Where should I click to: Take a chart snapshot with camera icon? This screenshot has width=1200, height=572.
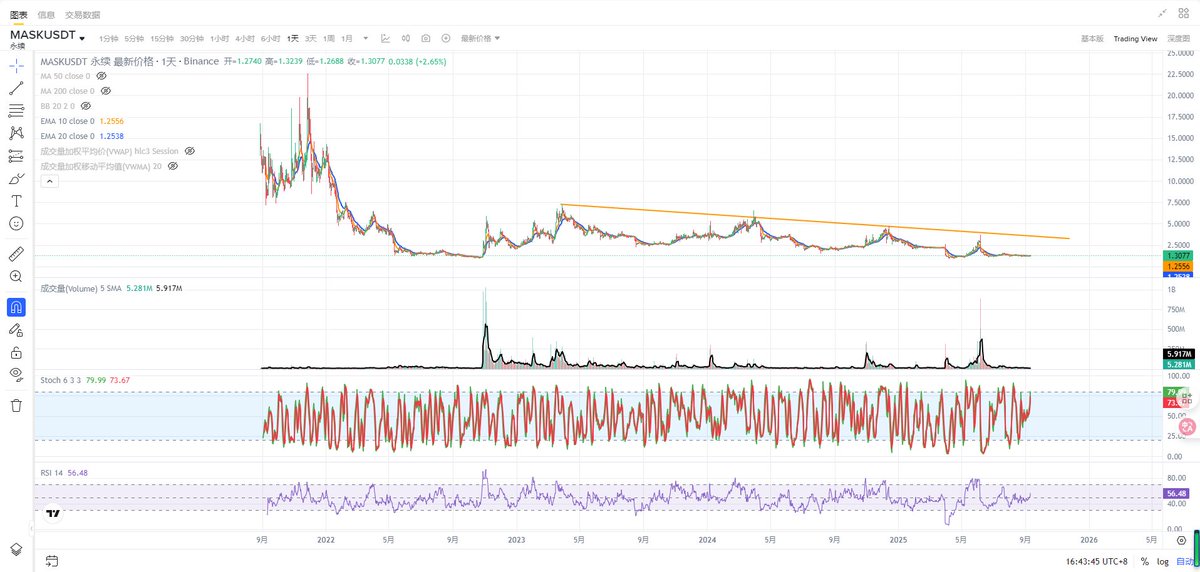[426, 38]
